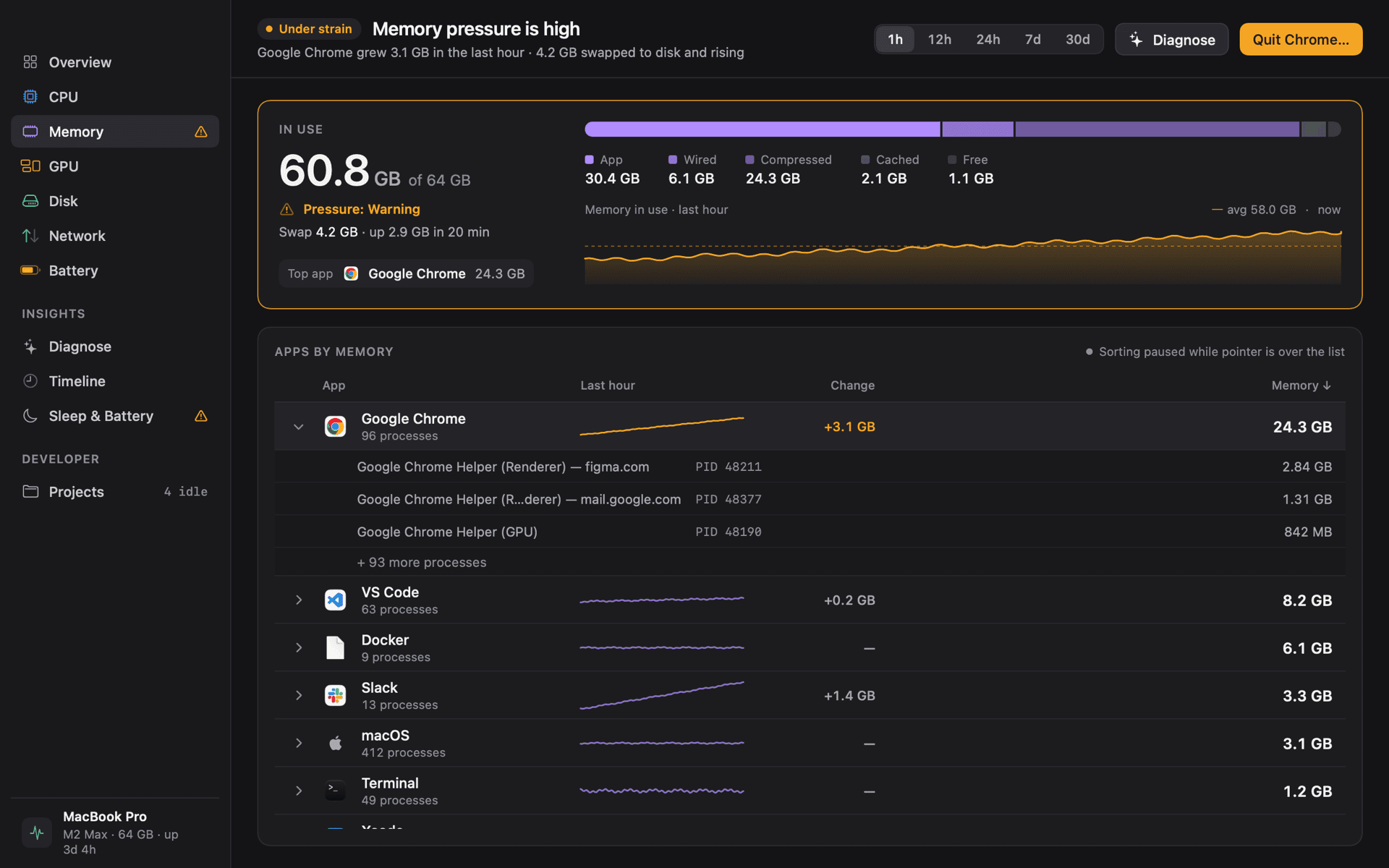Expand the VS Code row
This screenshot has height=868, width=1389.
click(298, 600)
